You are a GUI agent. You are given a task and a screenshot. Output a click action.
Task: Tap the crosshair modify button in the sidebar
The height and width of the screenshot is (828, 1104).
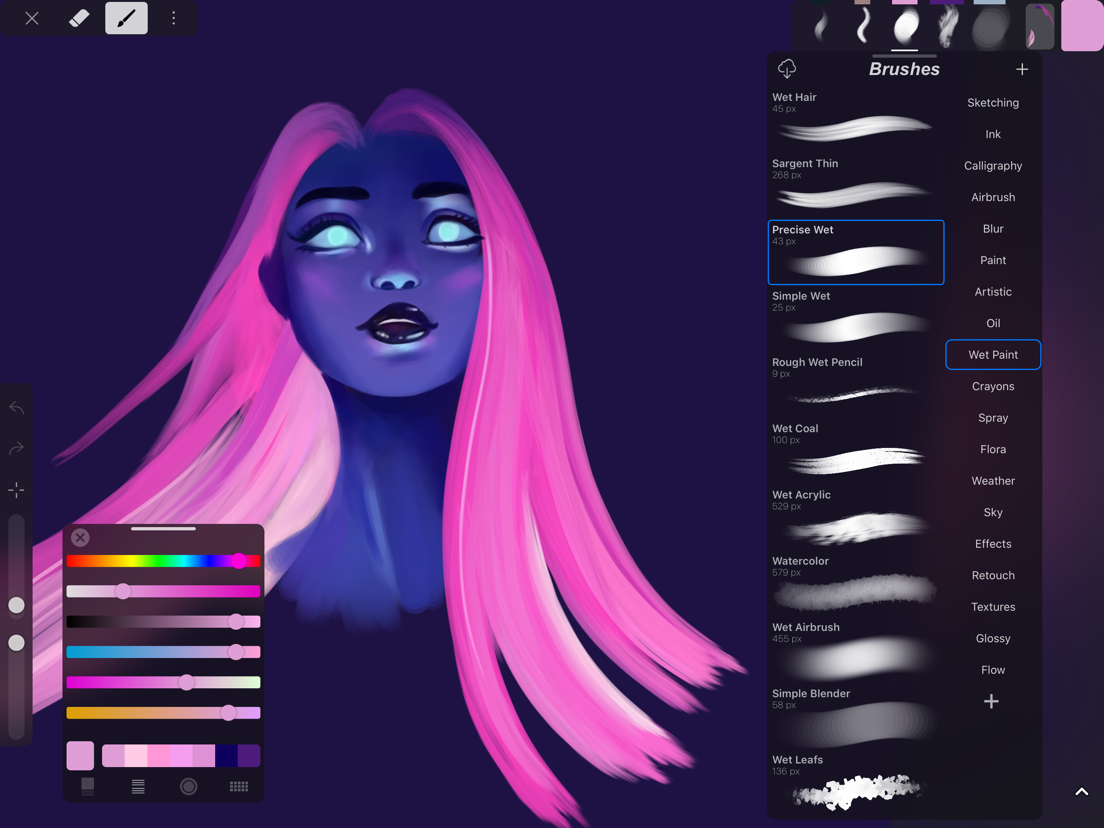tap(16, 490)
